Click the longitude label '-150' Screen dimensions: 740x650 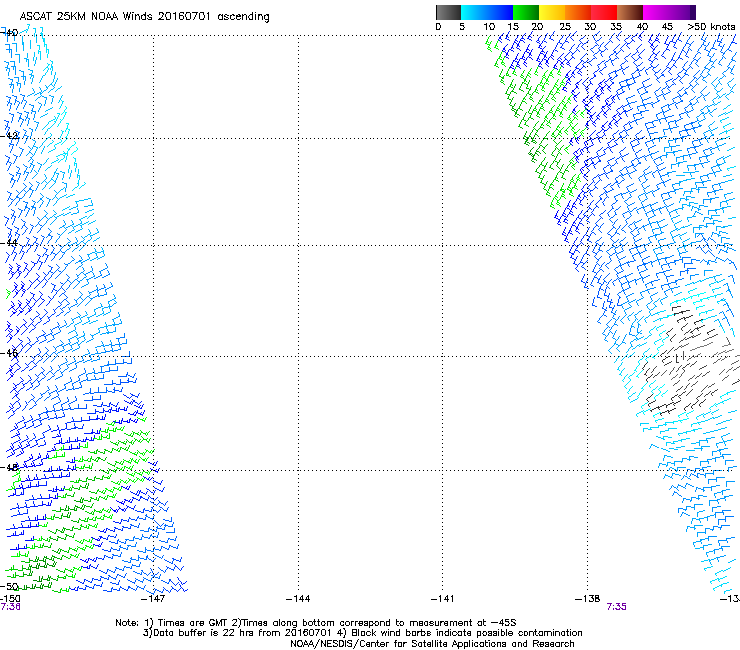10,599
